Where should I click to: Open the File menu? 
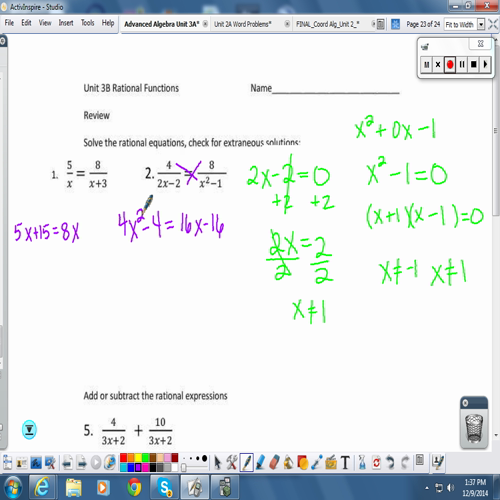click(9, 23)
